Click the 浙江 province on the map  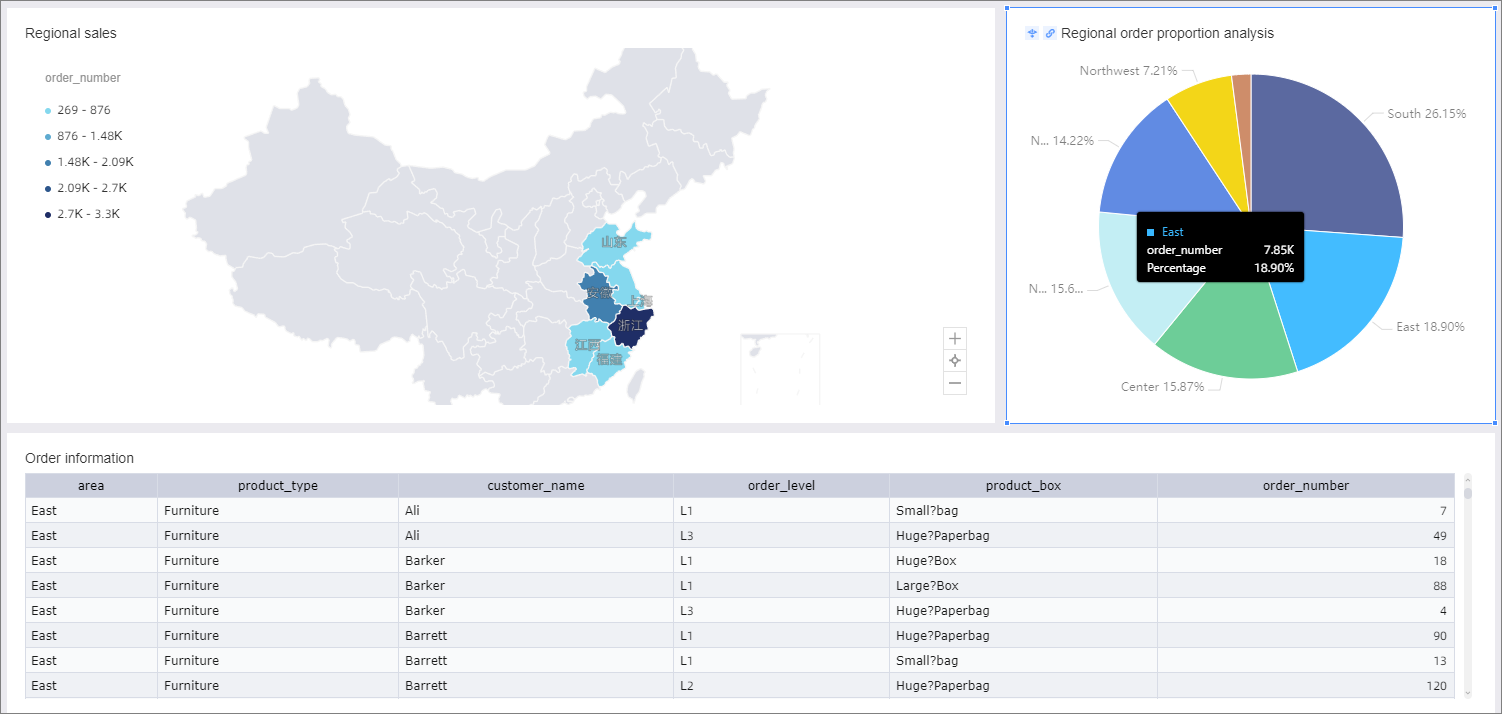[x=630, y=326]
